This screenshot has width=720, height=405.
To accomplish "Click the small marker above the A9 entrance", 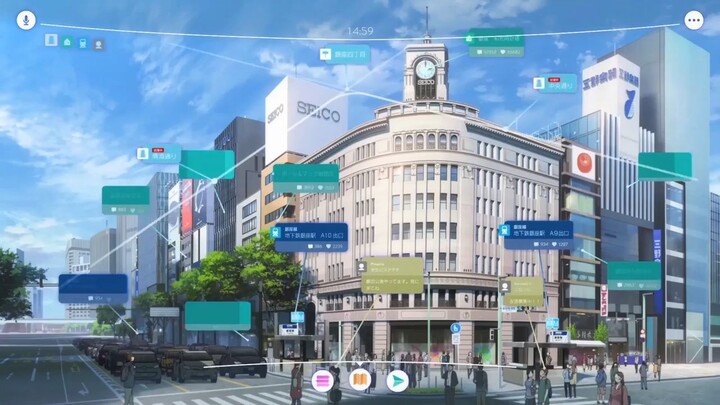I will [552, 323].
